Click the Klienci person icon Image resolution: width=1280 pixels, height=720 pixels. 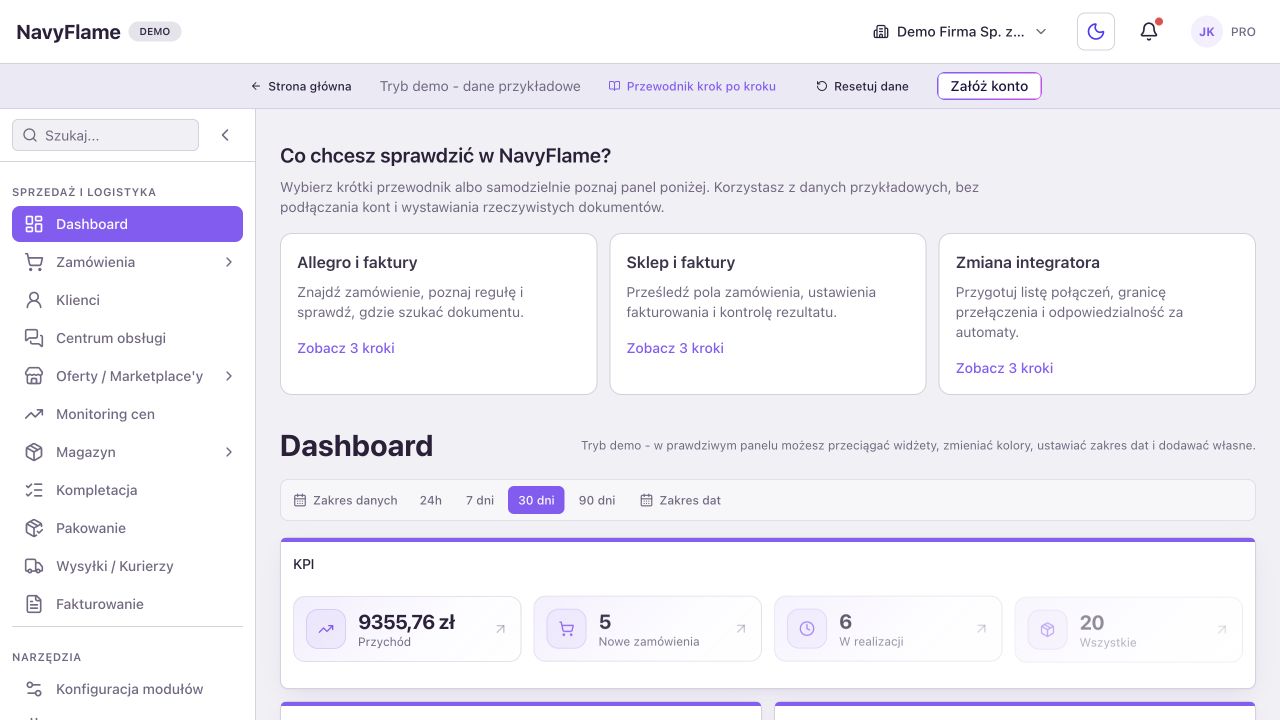pos(34,300)
